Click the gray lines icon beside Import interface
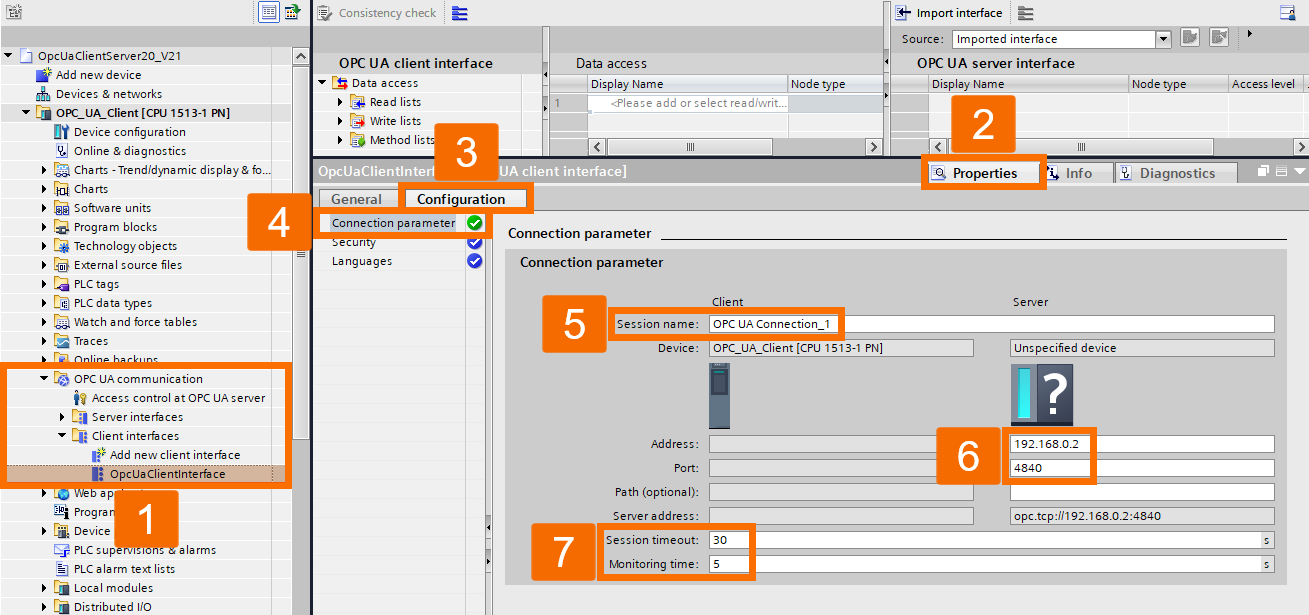The height and width of the screenshot is (615, 1309). coord(1025,13)
